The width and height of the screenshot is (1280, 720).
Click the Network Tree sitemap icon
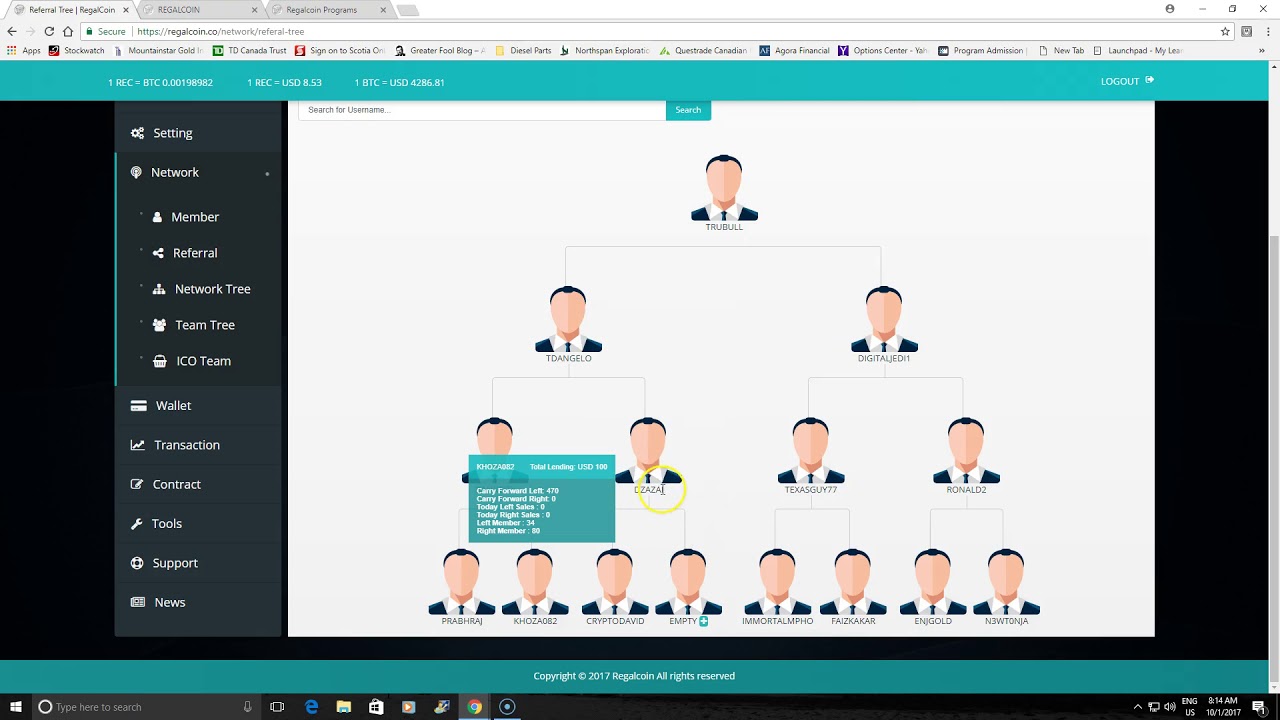[x=159, y=289]
